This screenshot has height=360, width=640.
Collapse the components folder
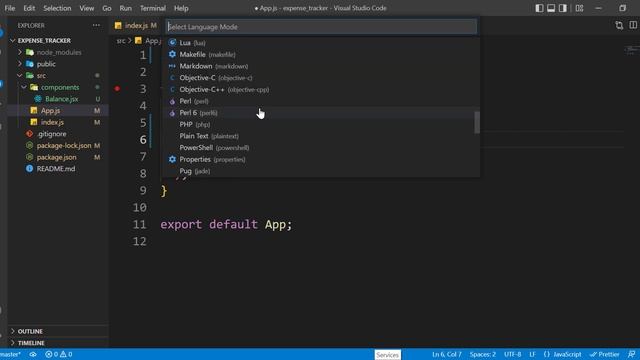[x=60, y=87]
